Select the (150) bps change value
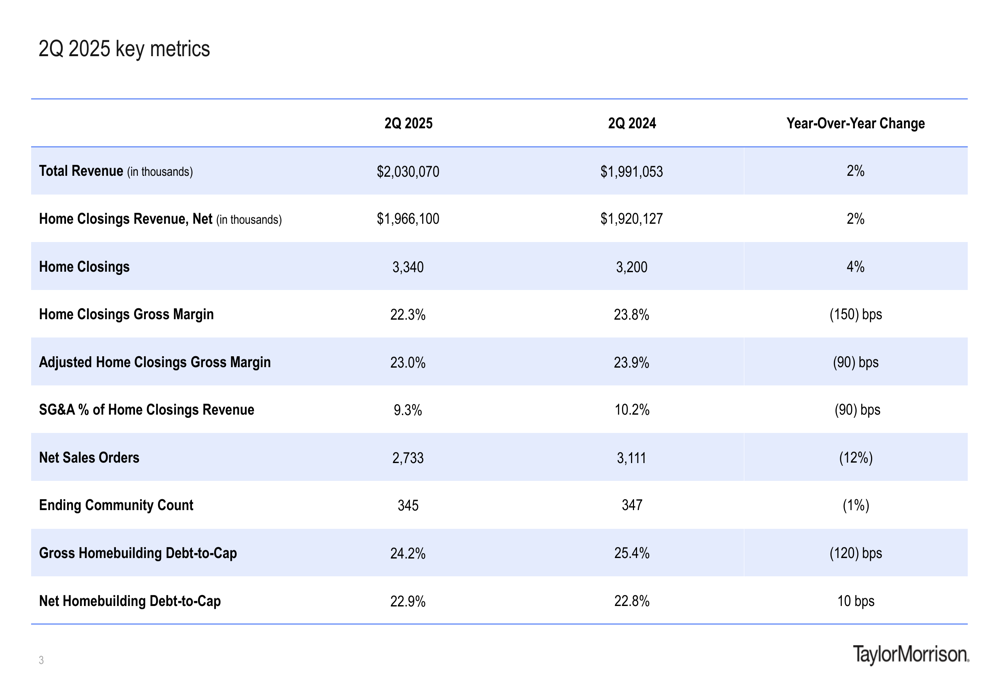This screenshot has height=685, width=1000. coord(855,314)
